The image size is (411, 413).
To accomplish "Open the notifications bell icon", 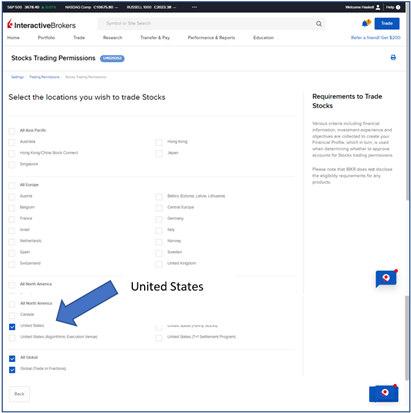I will pyautogui.click(x=366, y=23).
